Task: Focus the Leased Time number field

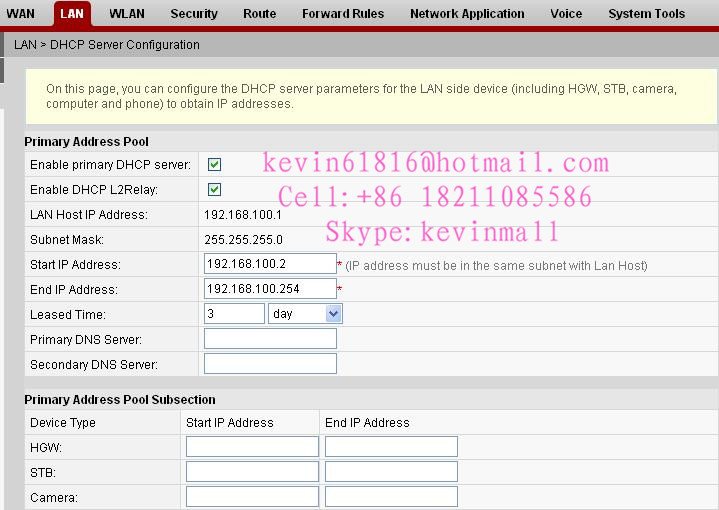Action: pos(234,314)
